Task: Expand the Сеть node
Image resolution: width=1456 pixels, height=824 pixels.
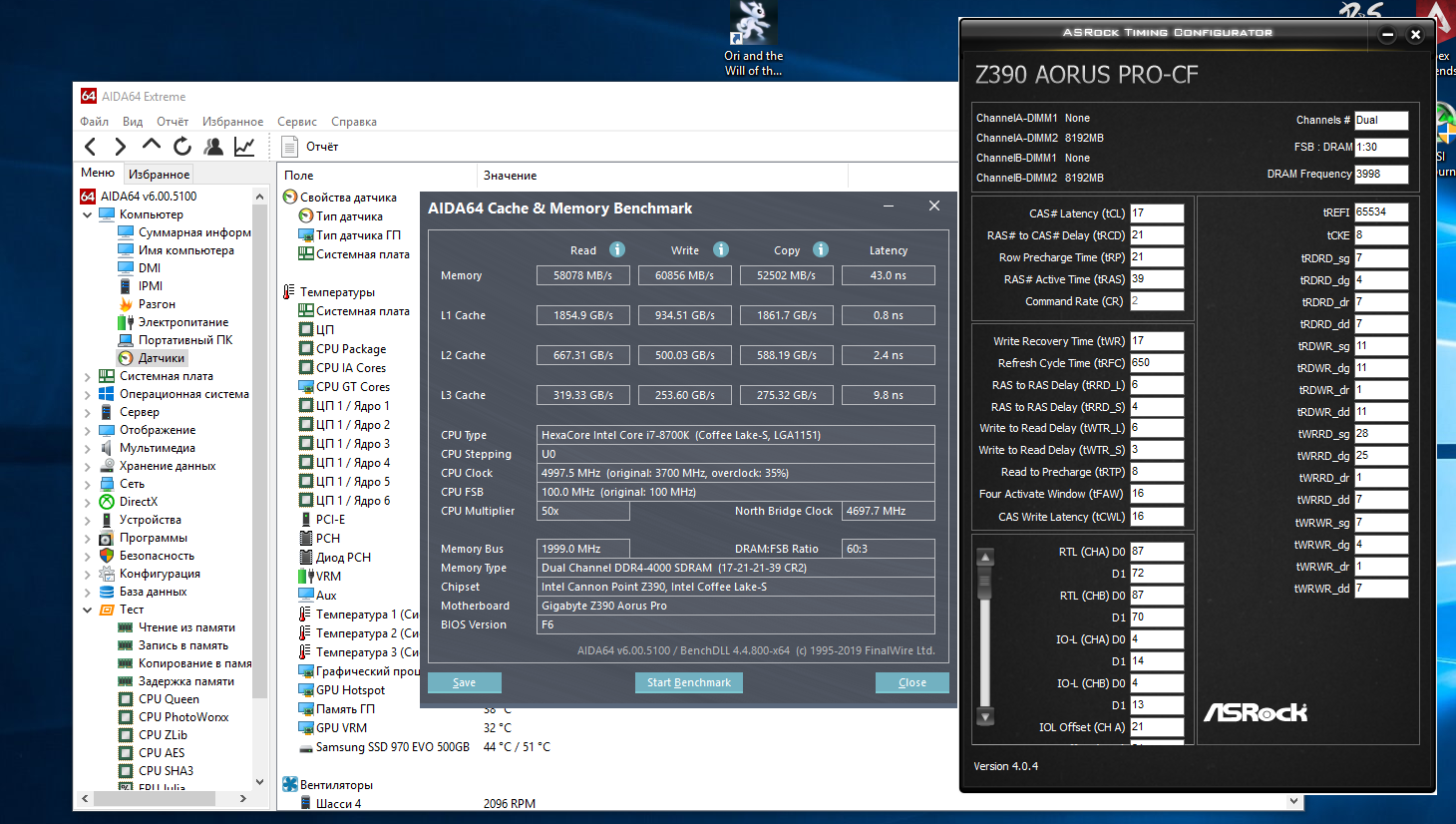Action: (x=88, y=484)
